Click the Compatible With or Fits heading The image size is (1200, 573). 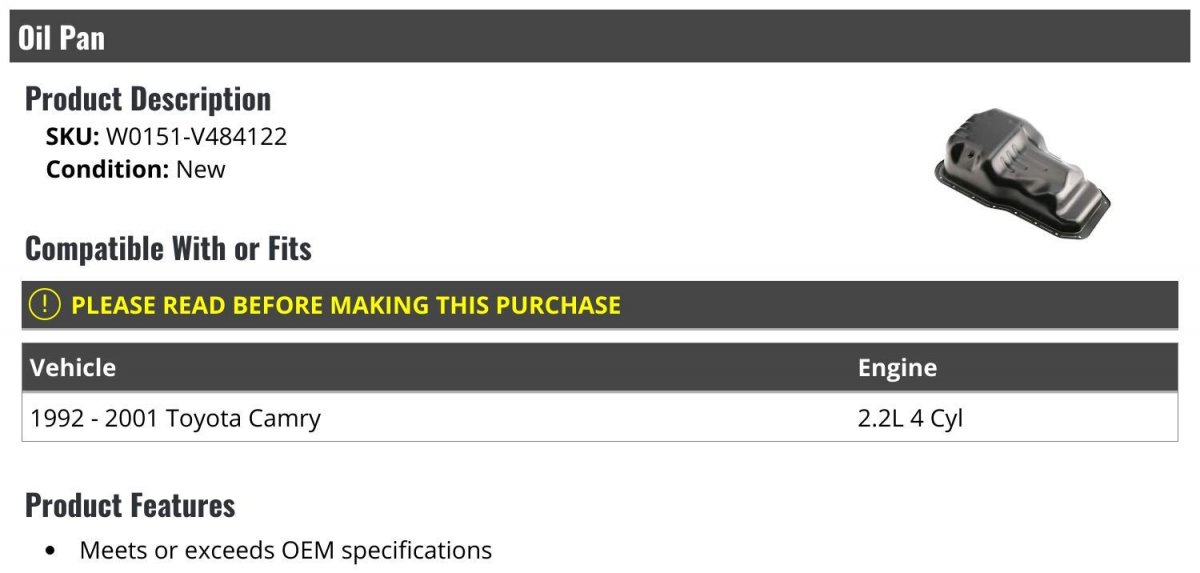coord(168,248)
